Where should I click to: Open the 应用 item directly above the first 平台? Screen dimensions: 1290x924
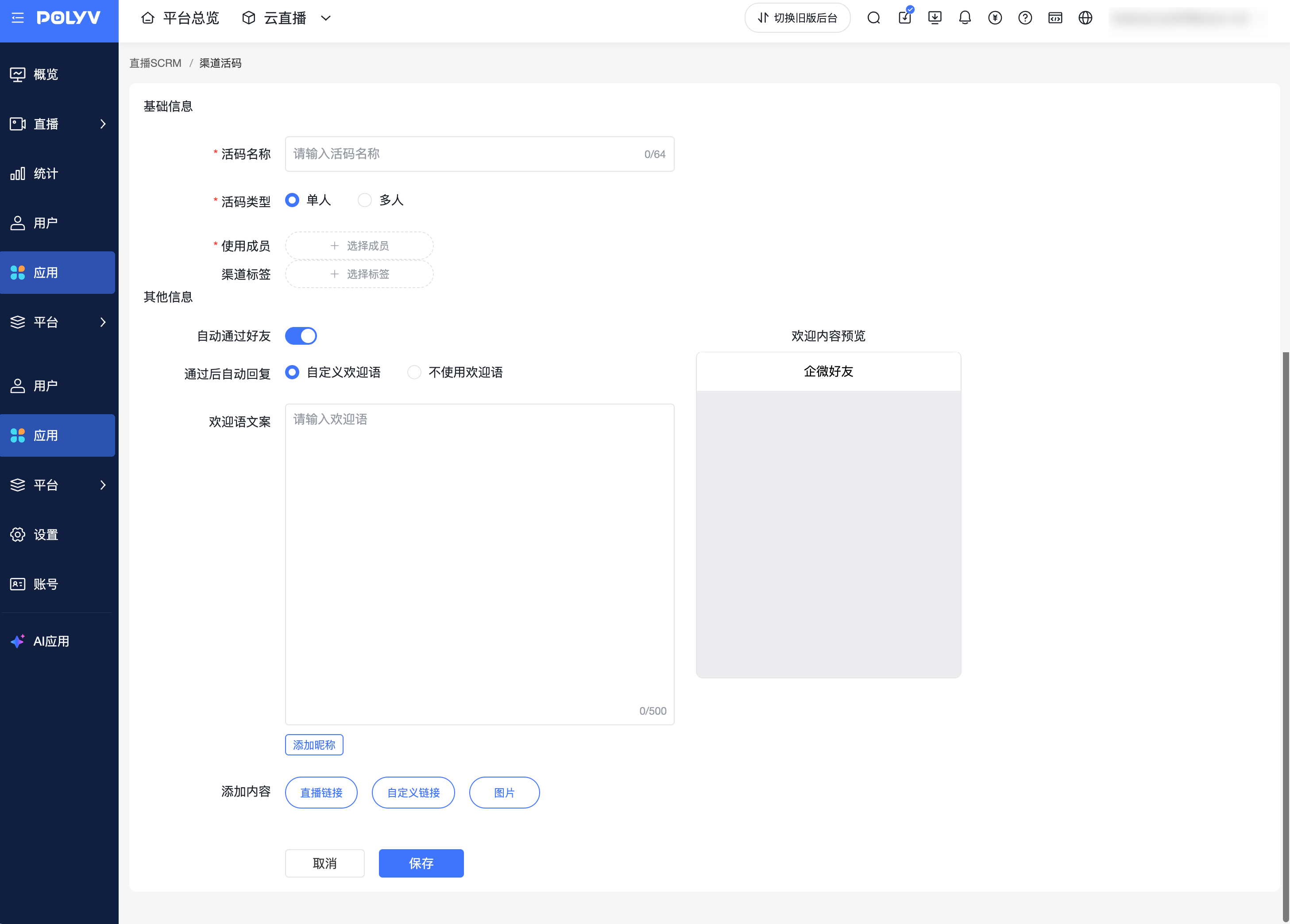click(58, 272)
